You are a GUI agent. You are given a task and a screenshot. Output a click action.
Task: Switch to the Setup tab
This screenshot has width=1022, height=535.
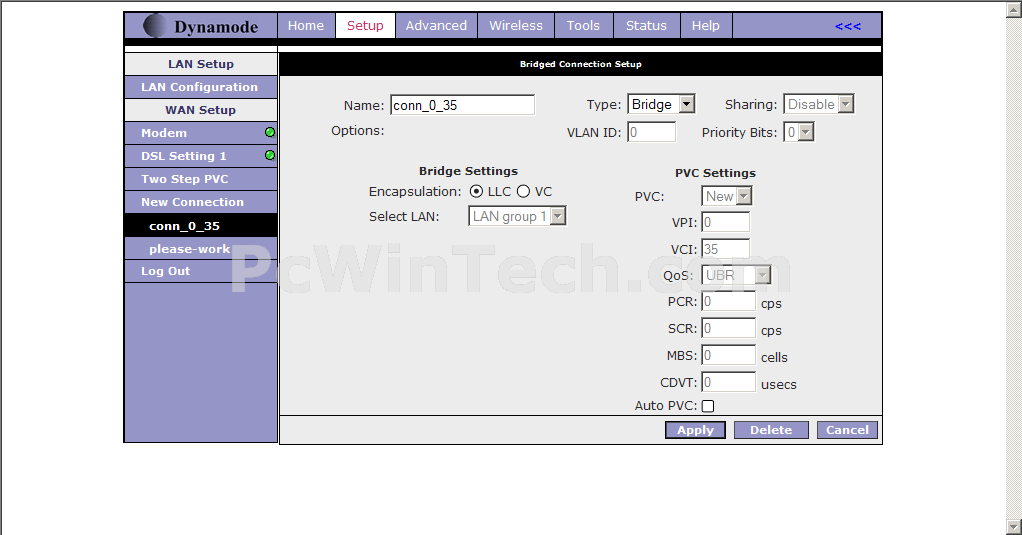coord(365,26)
